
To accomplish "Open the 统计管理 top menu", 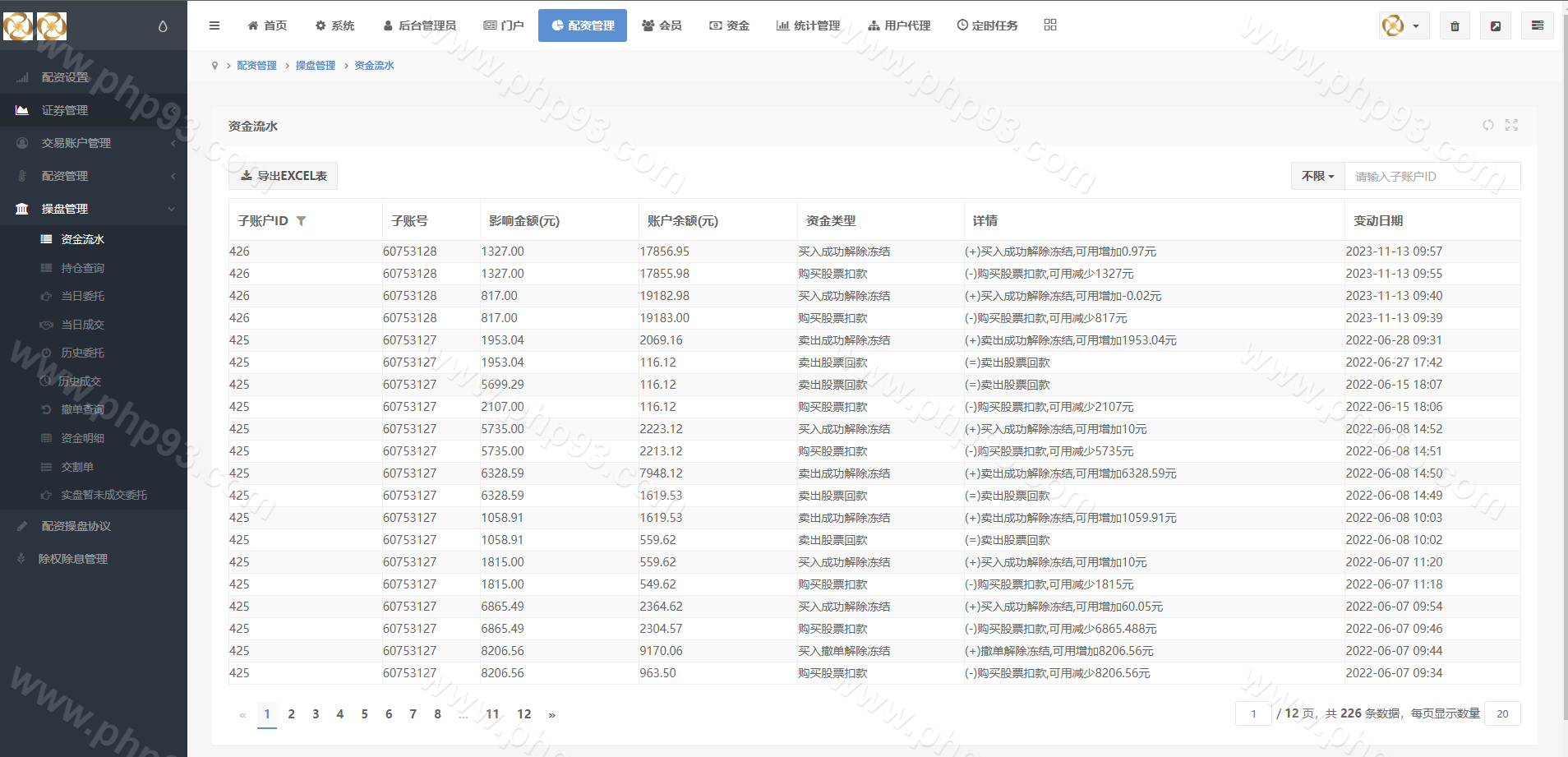I will (x=808, y=25).
